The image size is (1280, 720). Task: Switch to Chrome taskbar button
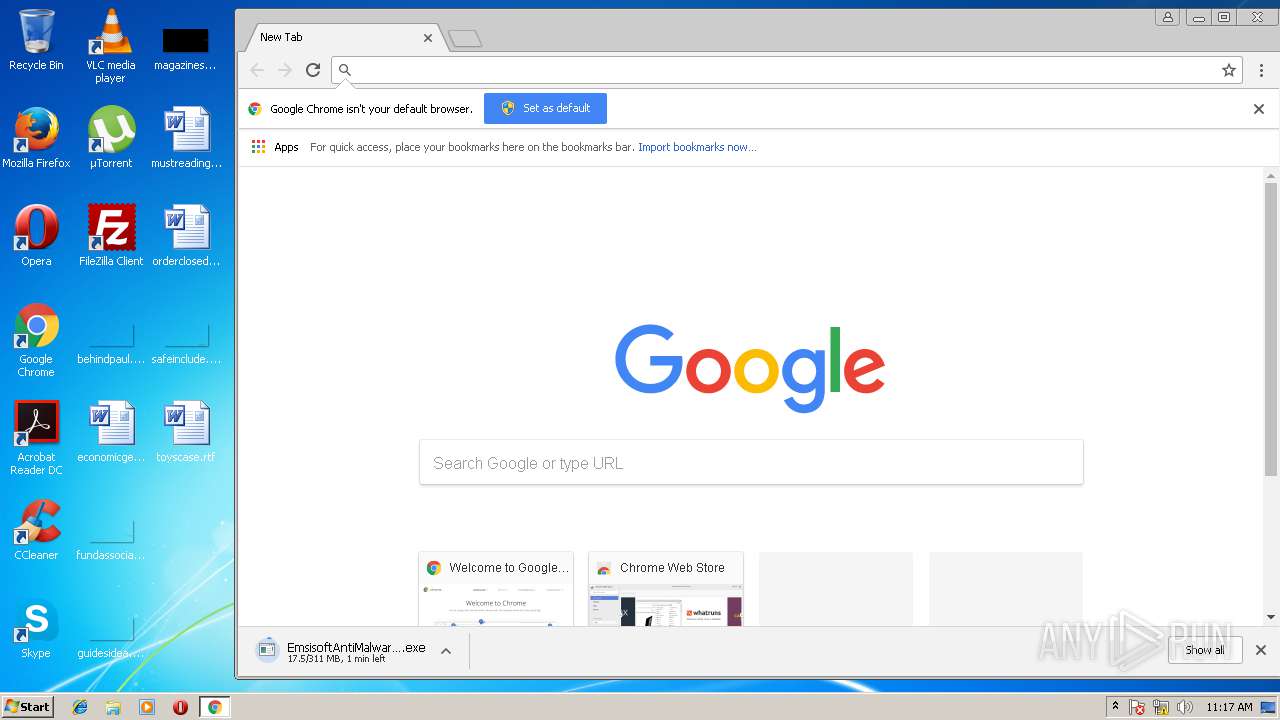[214, 707]
